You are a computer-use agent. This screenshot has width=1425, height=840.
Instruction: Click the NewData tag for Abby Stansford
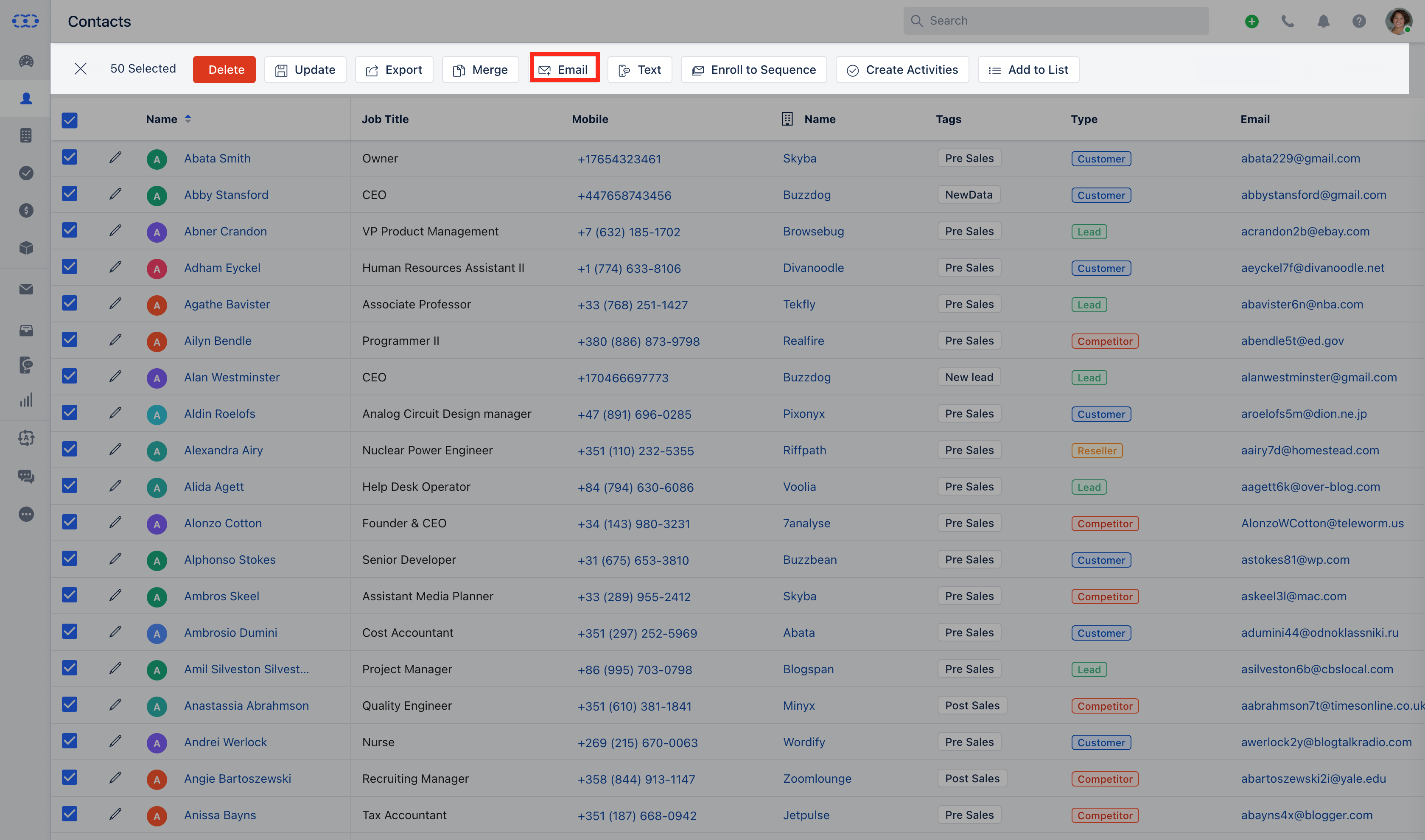[969, 195]
